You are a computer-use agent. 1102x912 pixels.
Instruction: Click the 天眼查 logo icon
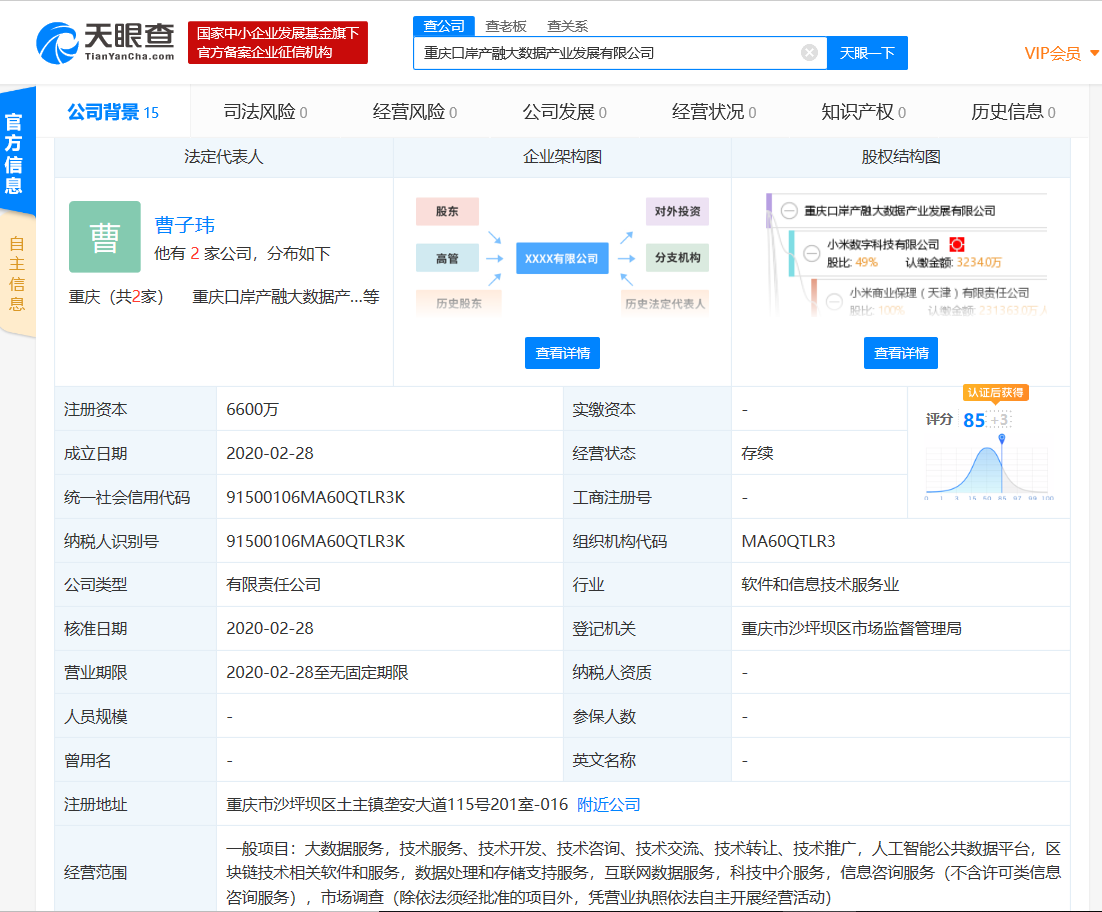coord(60,42)
